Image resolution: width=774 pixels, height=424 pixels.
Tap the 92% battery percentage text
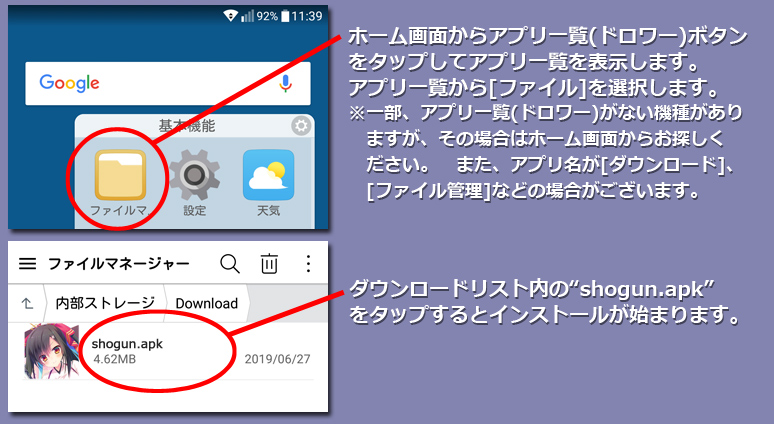pyautogui.click(x=267, y=16)
